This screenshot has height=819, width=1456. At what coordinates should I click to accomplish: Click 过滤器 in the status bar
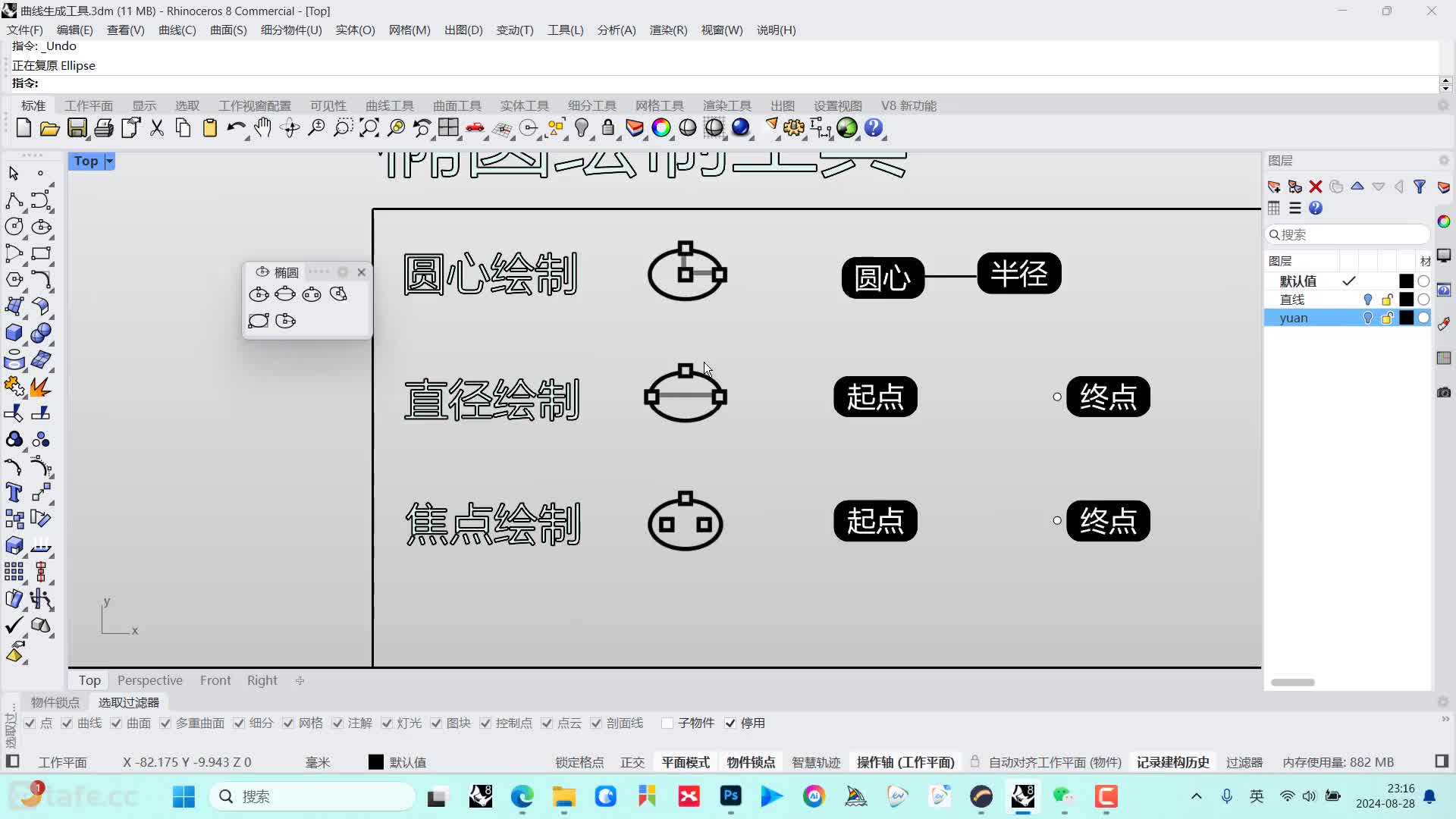(x=1244, y=762)
